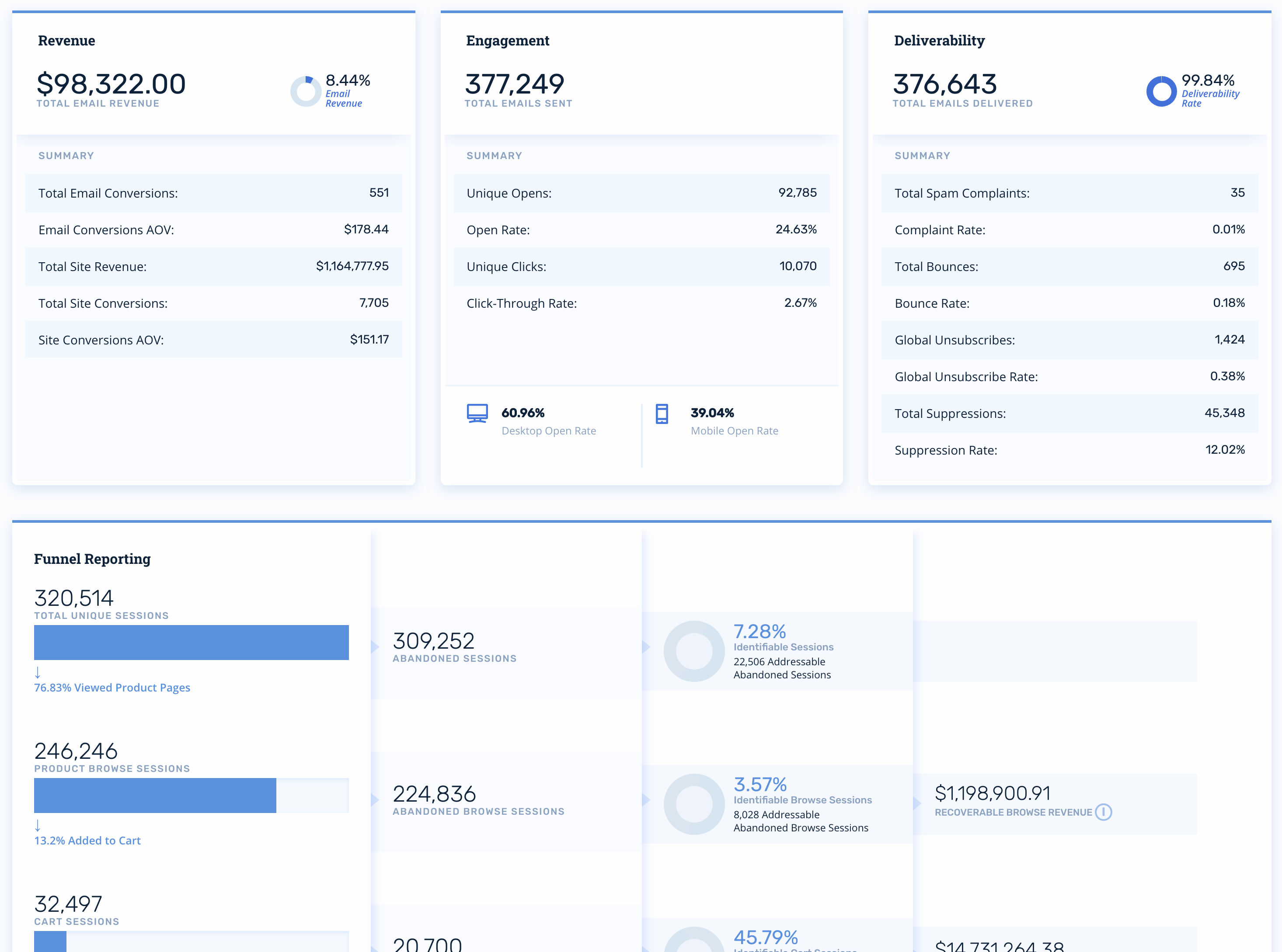Screen dimensions: 1282x952
Task: Click the Identifiable Sessions donut chart
Action: 694,651
